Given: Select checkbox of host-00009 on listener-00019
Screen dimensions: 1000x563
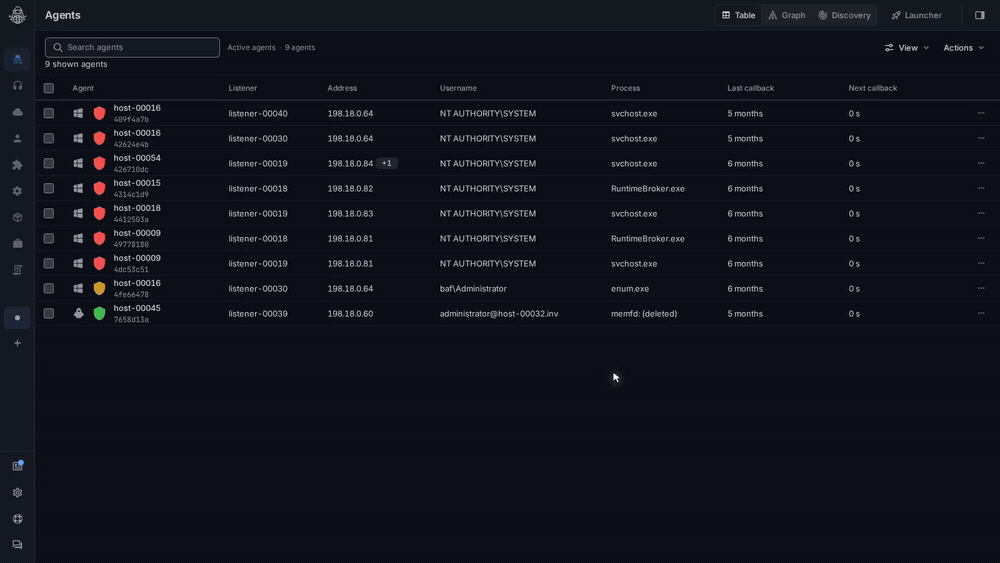Looking at the screenshot, I should [48, 263].
